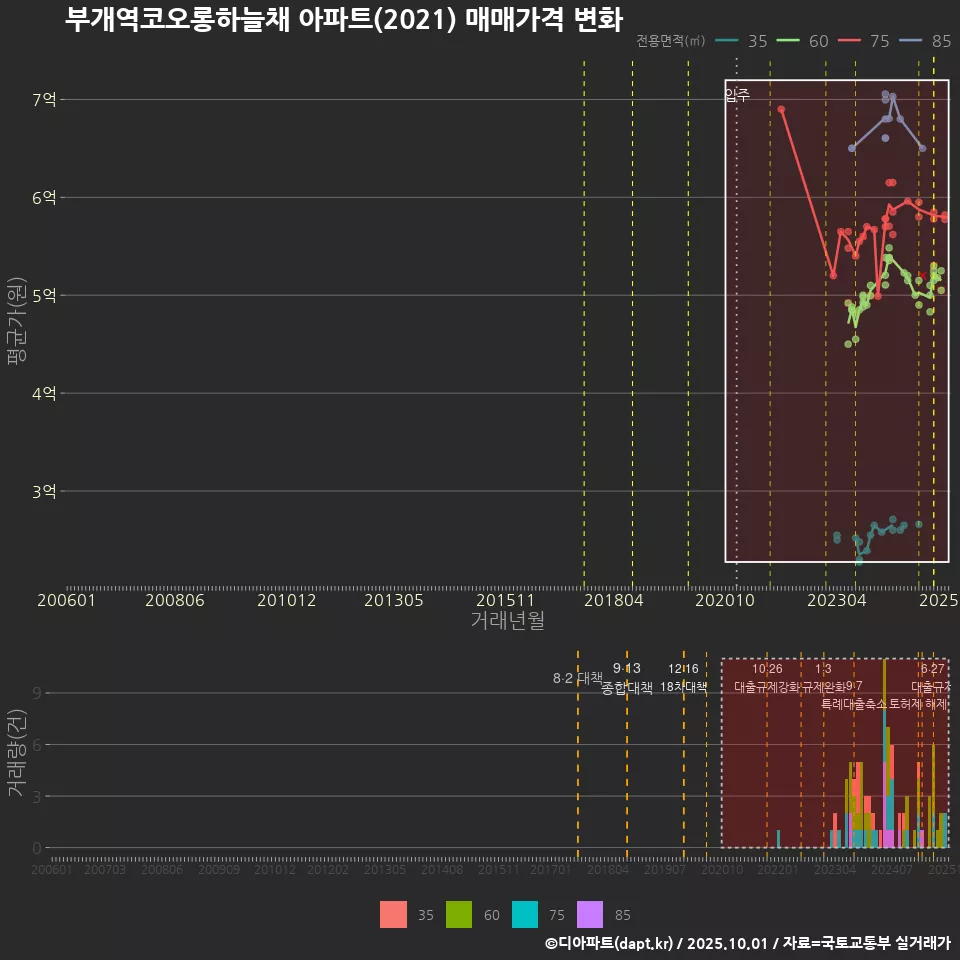Click the 거래량(건) y-axis title
960x960 pixels.
click(16, 753)
